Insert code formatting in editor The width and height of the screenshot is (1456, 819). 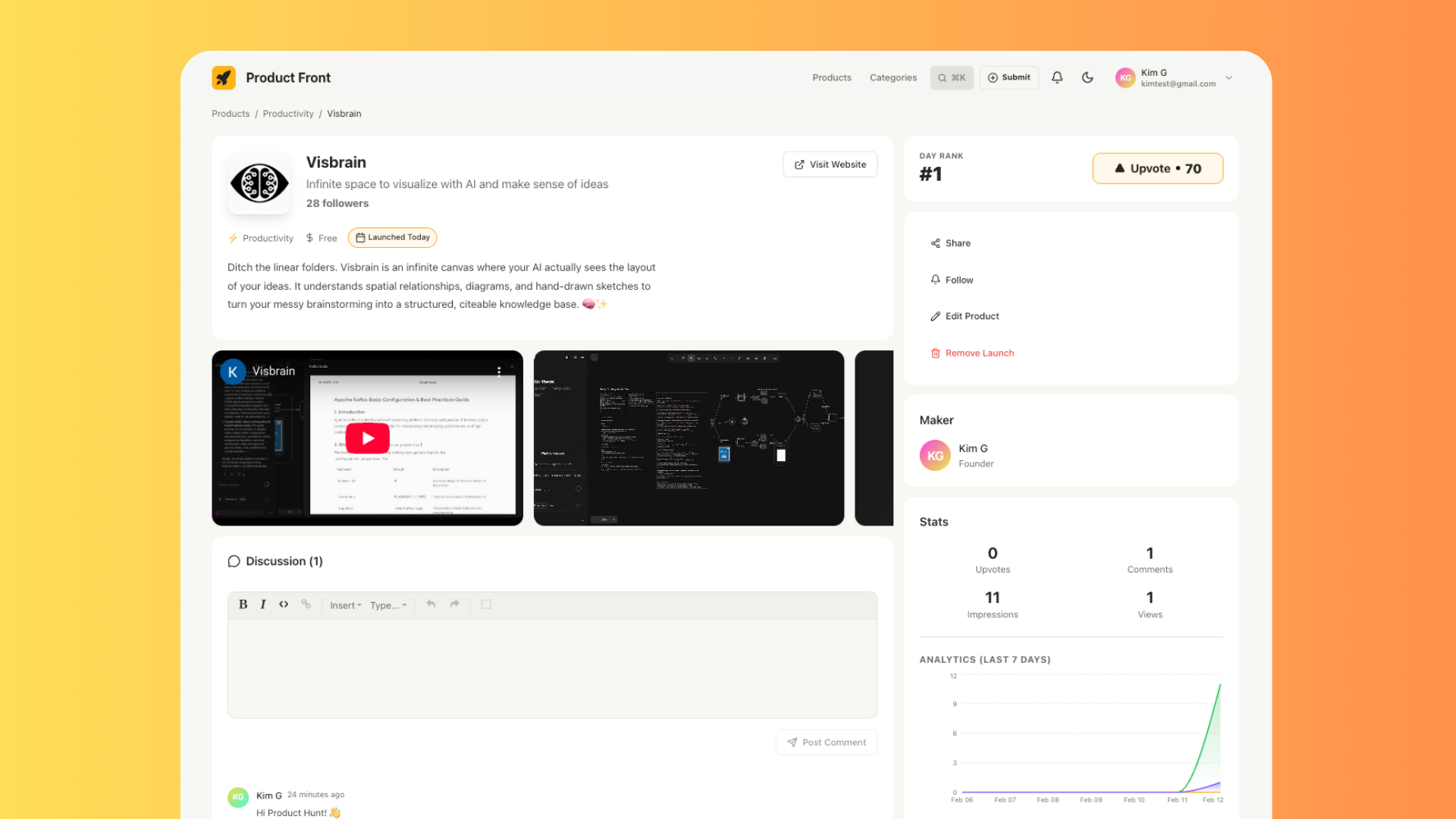[284, 604]
